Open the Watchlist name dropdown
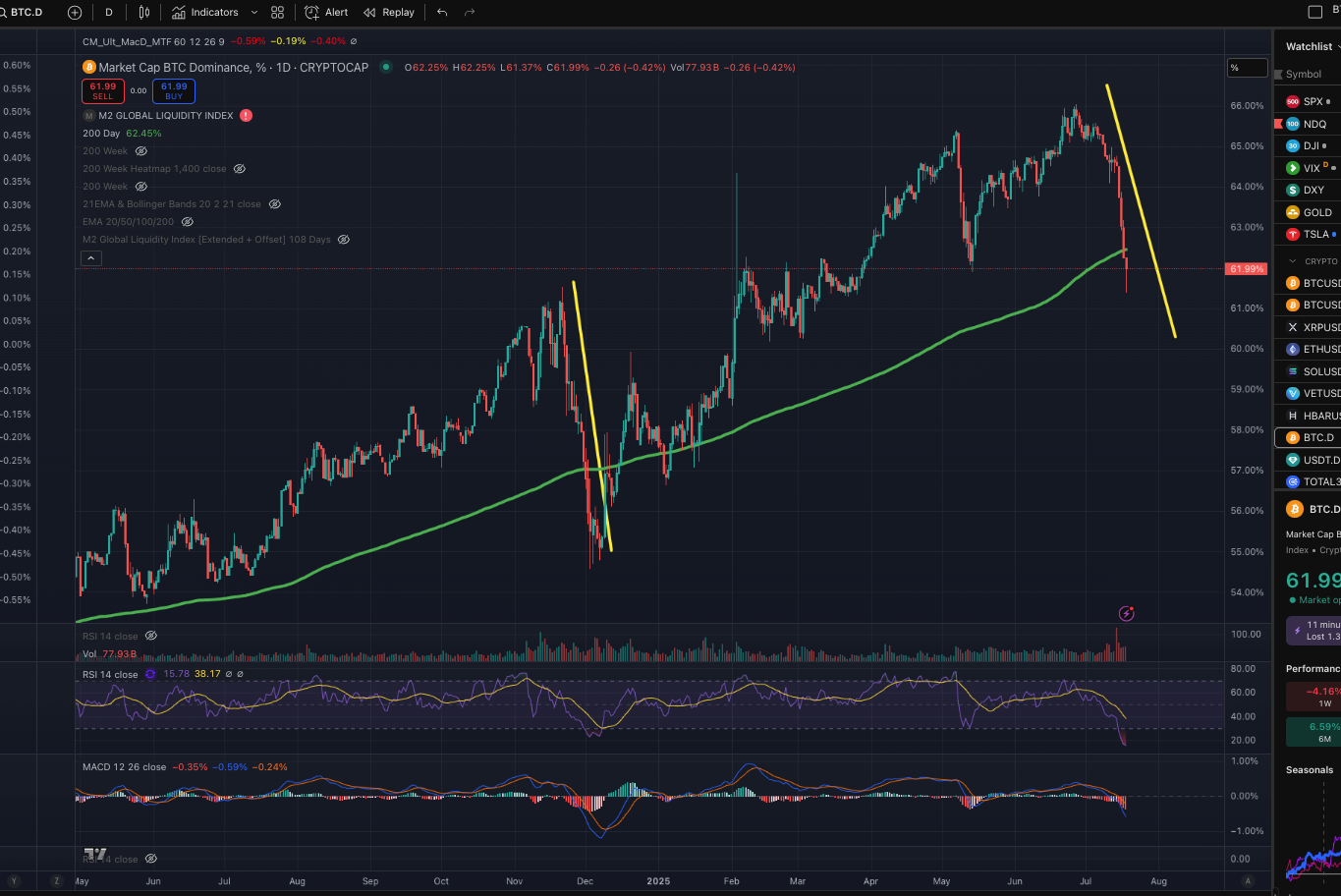Image resolution: width=1341 pixels, height=896 pixels. tap(1313, 46)
